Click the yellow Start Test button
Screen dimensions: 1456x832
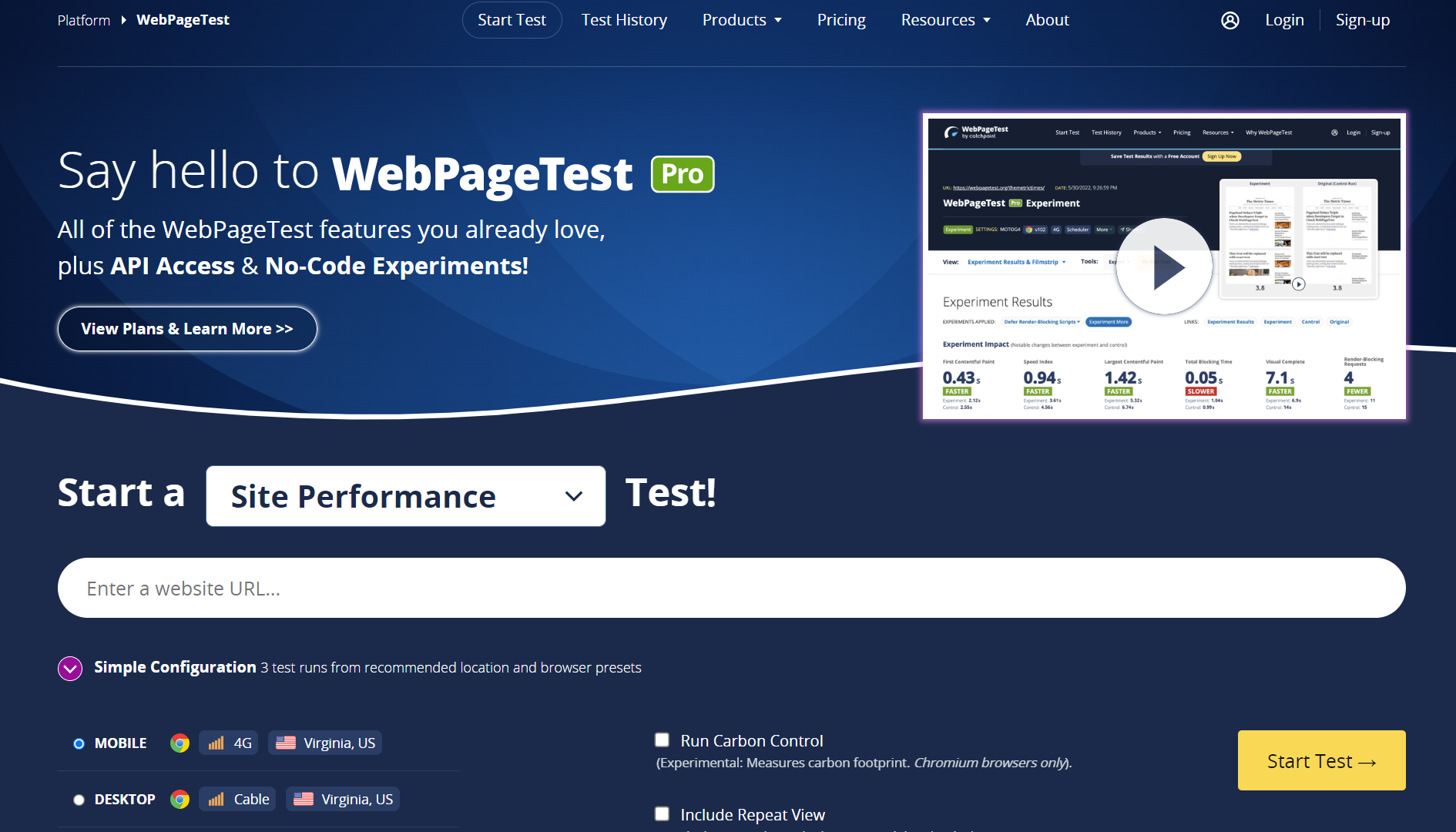click(x=1321, y=760)
